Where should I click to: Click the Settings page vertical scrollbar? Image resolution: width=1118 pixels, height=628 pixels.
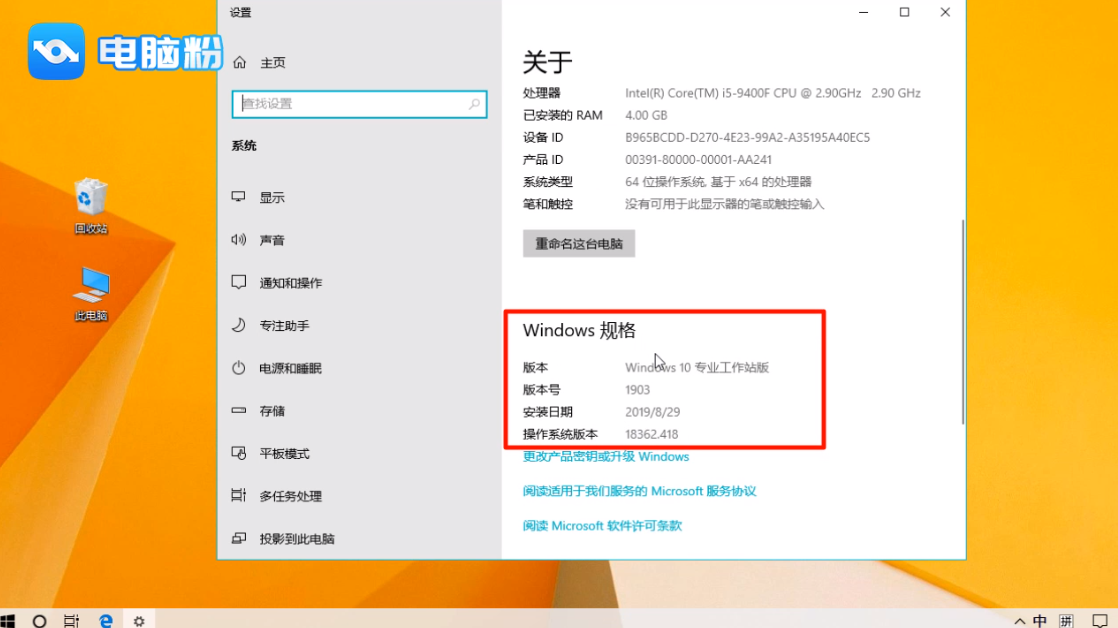click(x=963, y=321)
